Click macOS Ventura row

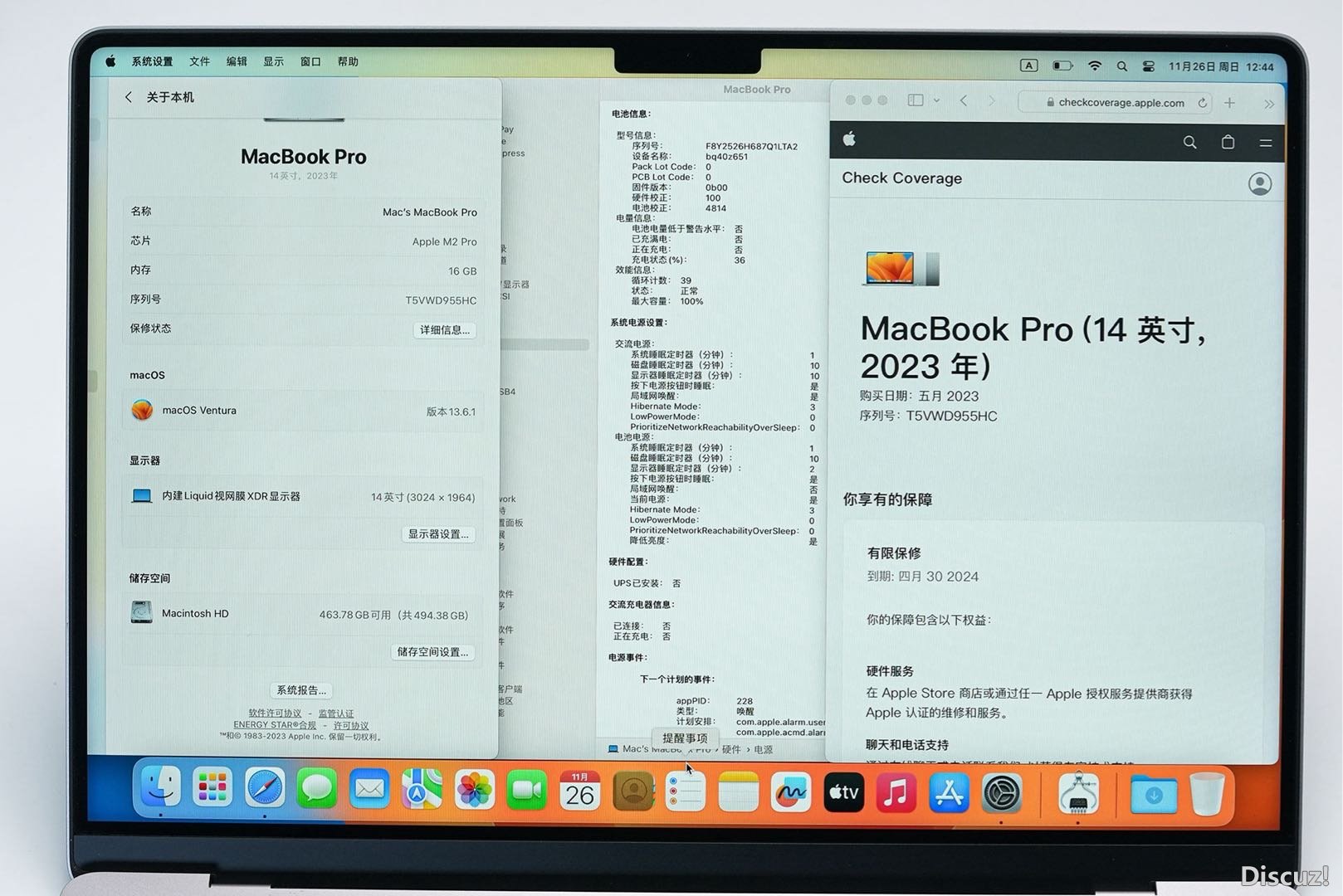point(304,410)
